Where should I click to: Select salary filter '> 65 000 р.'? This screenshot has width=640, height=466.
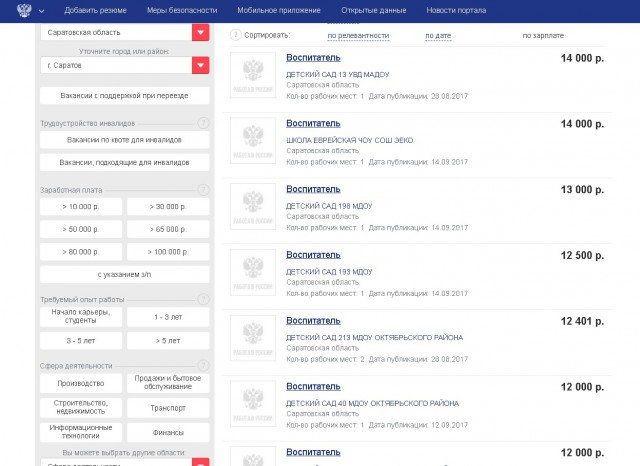(168, 229)
